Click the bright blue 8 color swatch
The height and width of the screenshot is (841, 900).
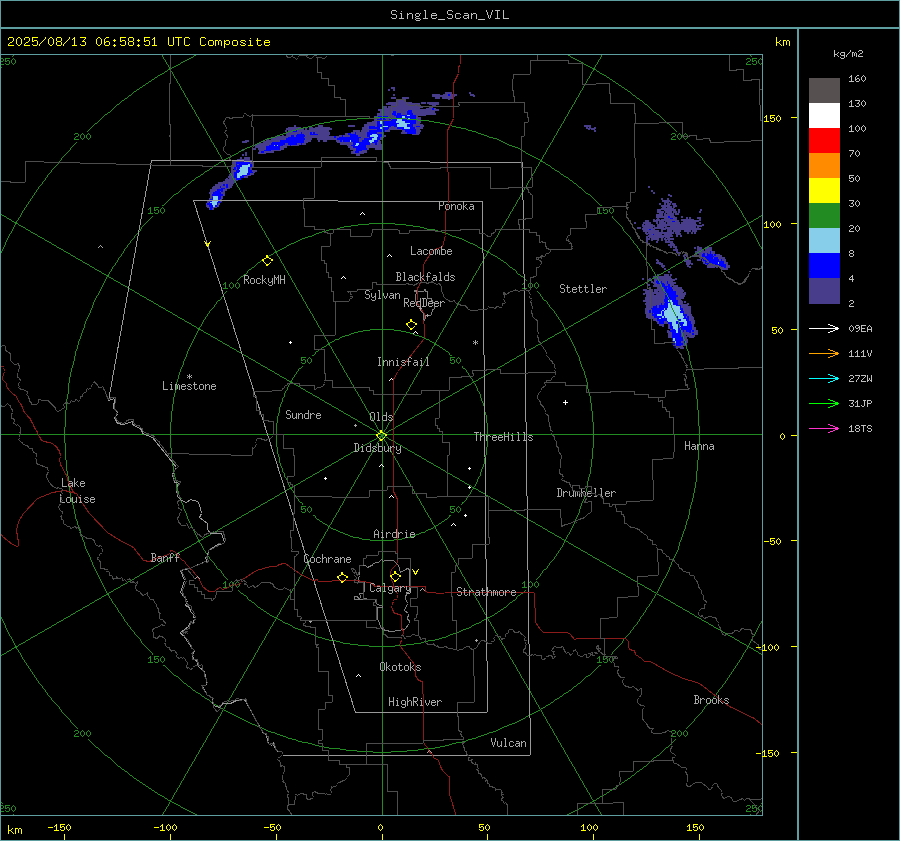(x=824, y=265)
